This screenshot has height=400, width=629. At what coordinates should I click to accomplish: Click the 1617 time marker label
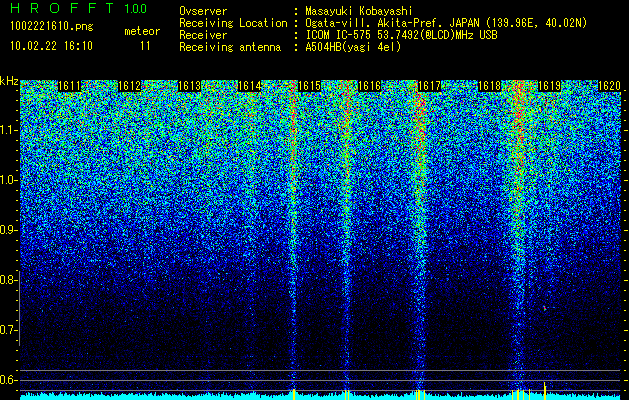[430, 86]
